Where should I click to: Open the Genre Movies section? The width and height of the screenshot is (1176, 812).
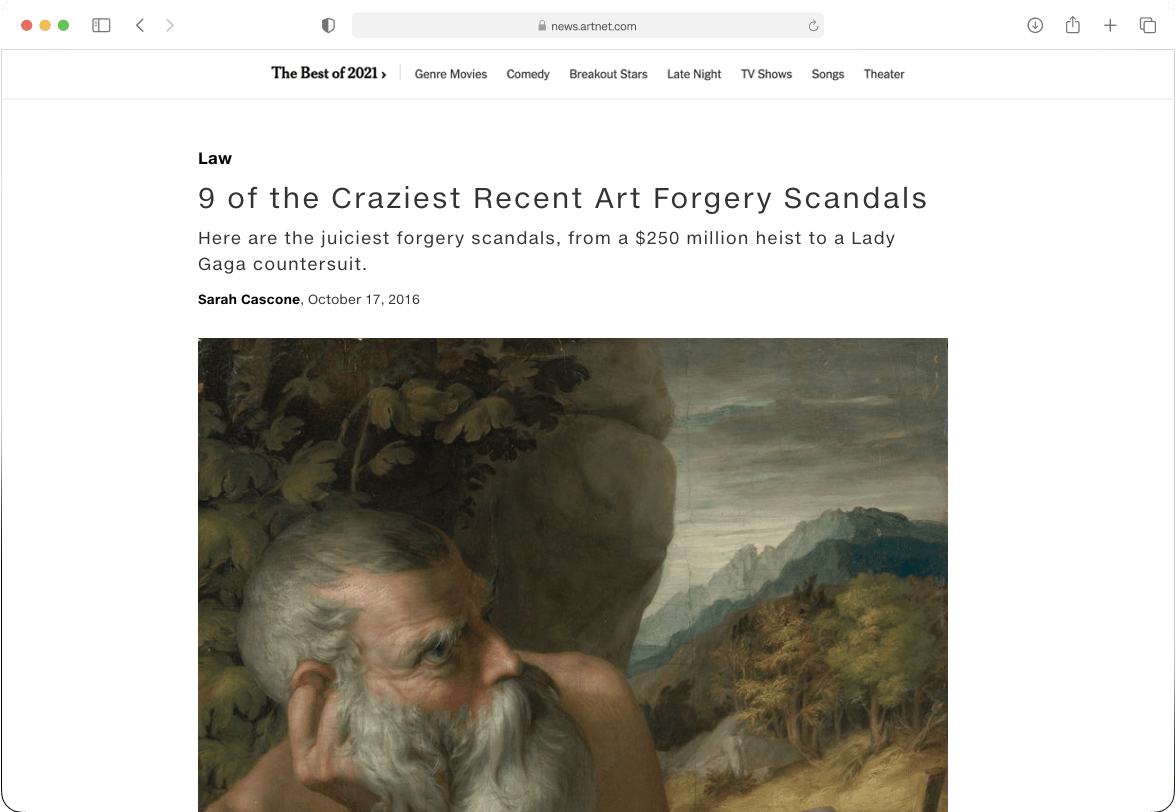(x=451, y=74)
